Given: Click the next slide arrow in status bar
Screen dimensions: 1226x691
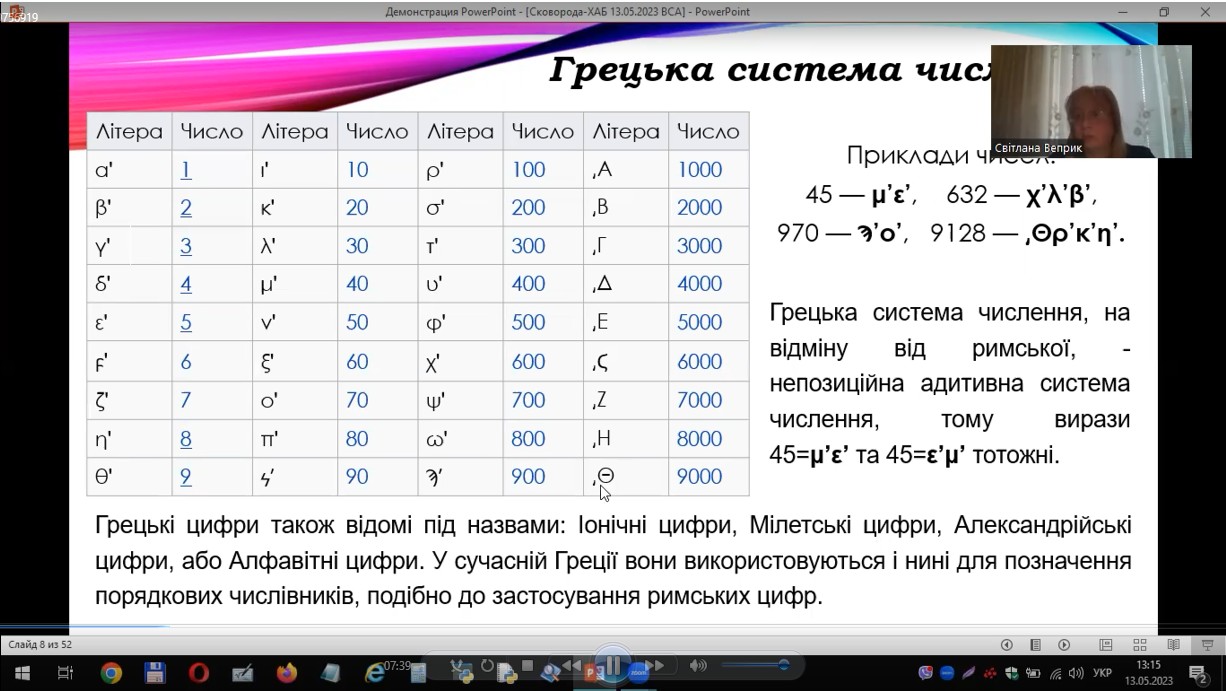Looking at the screenshot, I should pos(1064,645).
